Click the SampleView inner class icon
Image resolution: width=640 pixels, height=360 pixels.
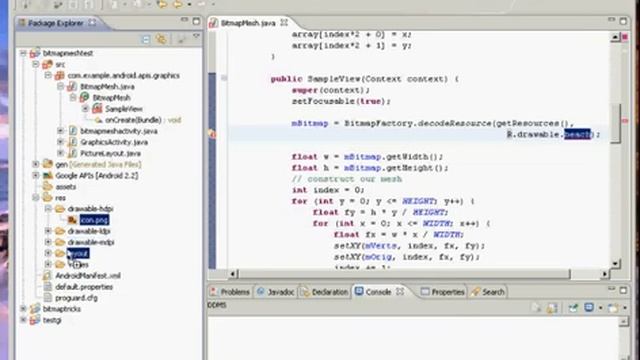pyautogui.click(x=97, y=109)
